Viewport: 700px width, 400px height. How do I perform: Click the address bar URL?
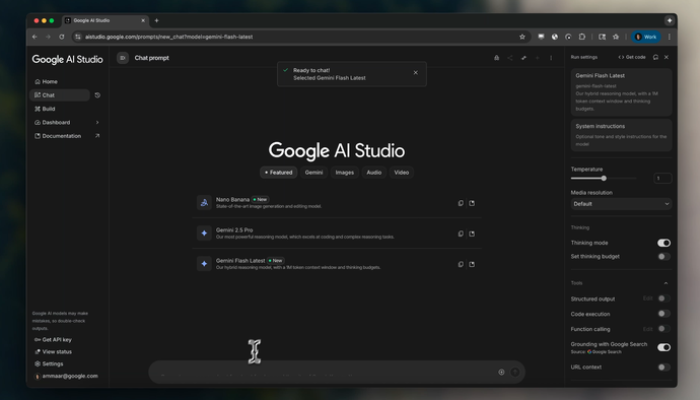click(169, 37)
